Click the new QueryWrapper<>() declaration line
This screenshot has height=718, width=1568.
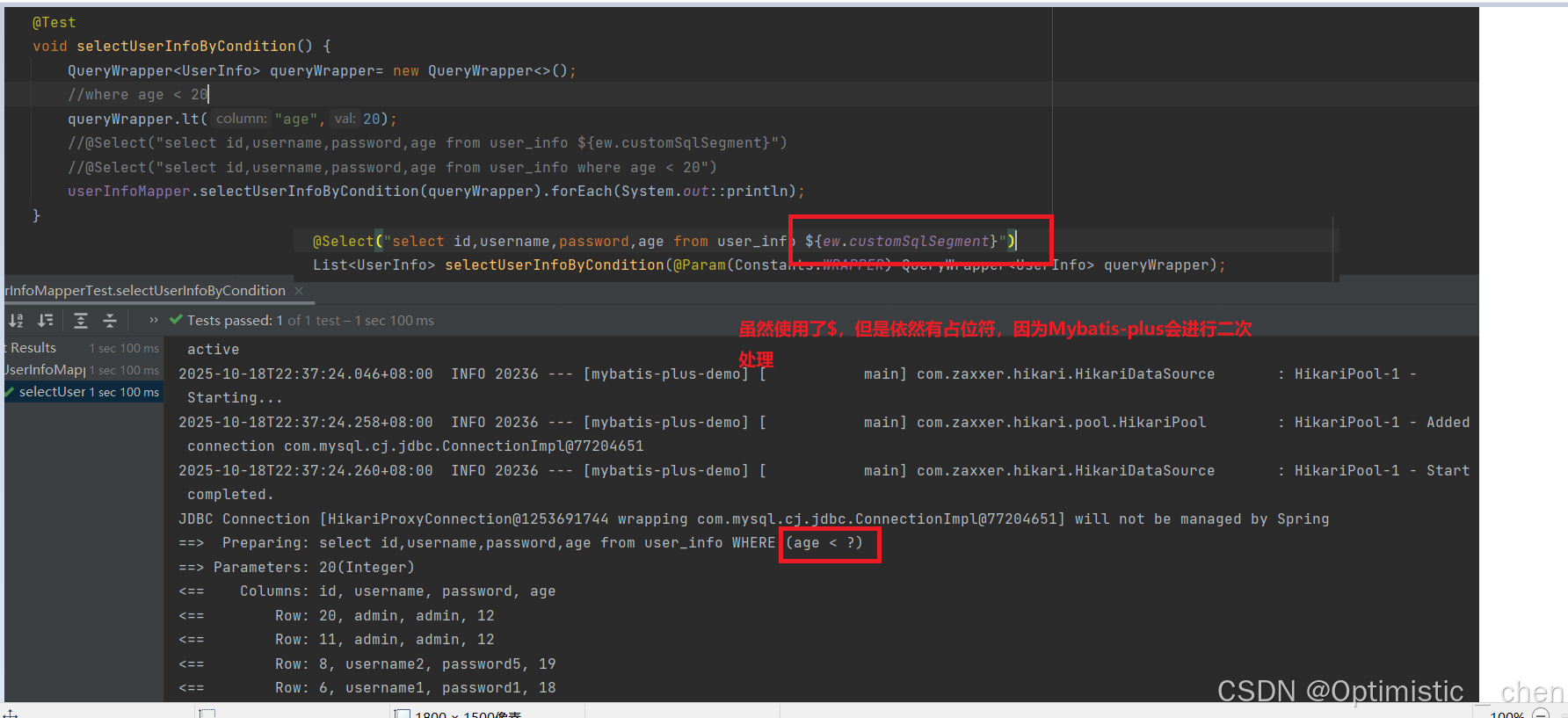coord(322,71)
